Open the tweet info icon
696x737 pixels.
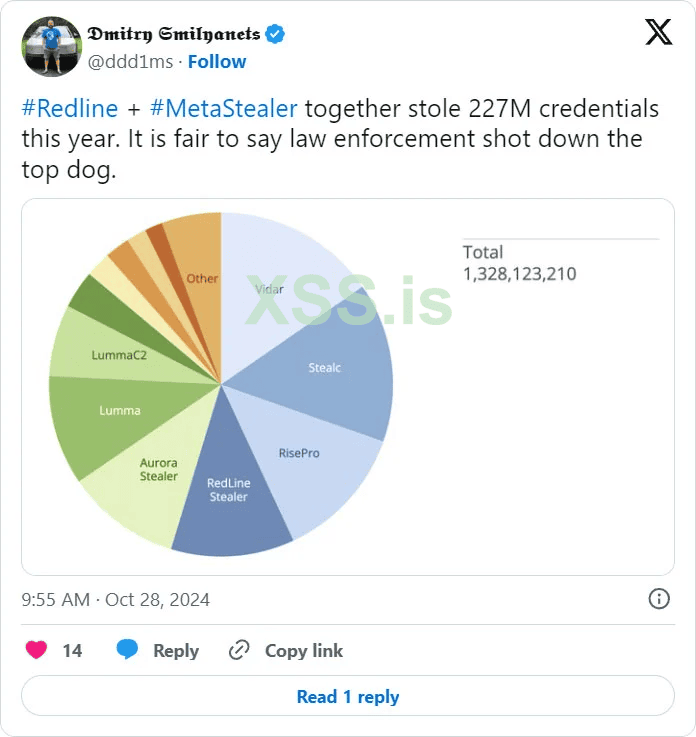(x=659, y=599)
